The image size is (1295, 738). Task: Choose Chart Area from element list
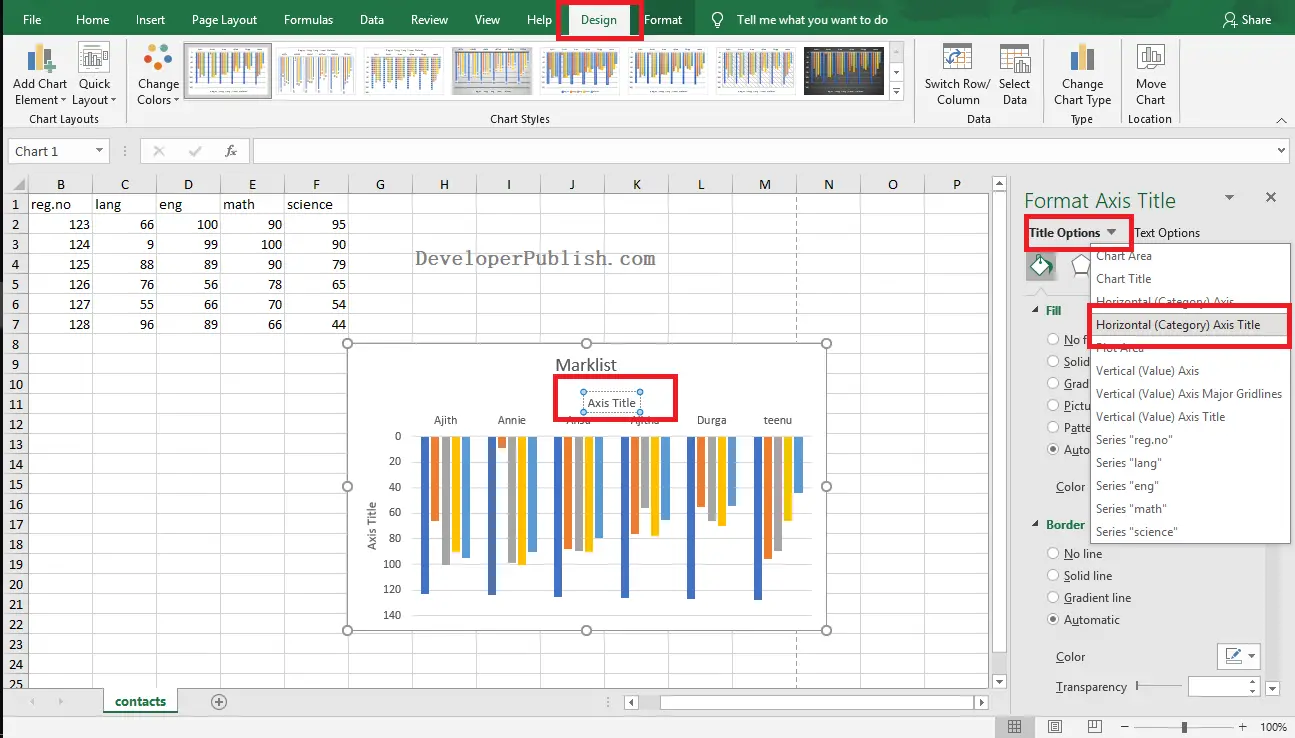pos(1124,256)
